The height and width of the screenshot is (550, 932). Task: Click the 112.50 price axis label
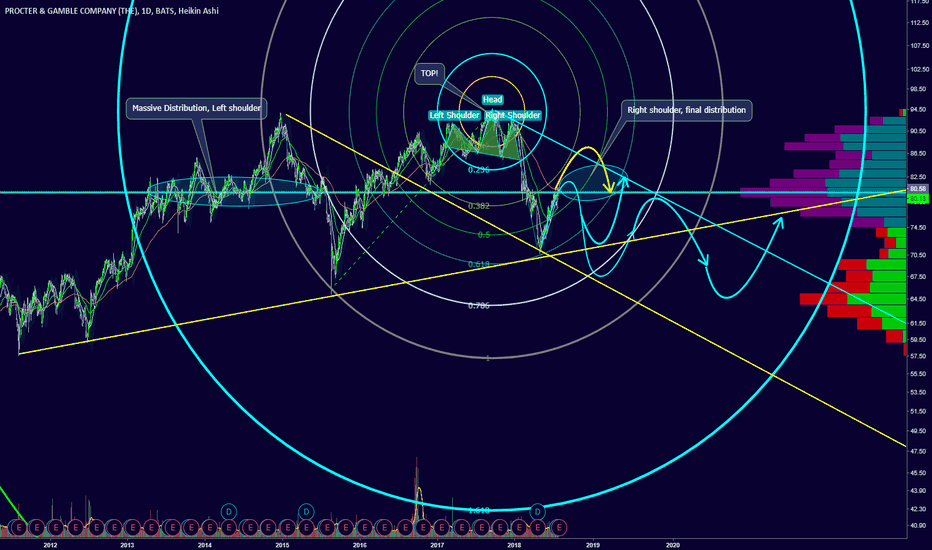point(920,23)
